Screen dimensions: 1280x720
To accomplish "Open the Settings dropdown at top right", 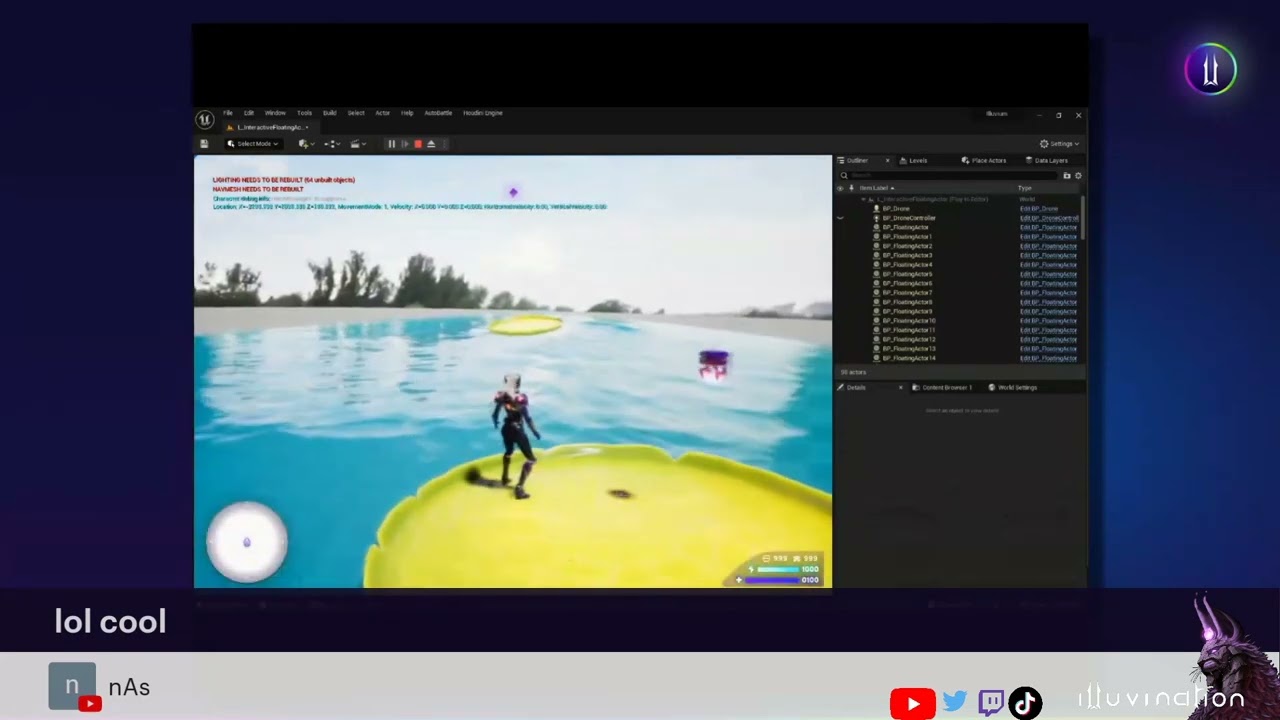I will pos(1059,144).
